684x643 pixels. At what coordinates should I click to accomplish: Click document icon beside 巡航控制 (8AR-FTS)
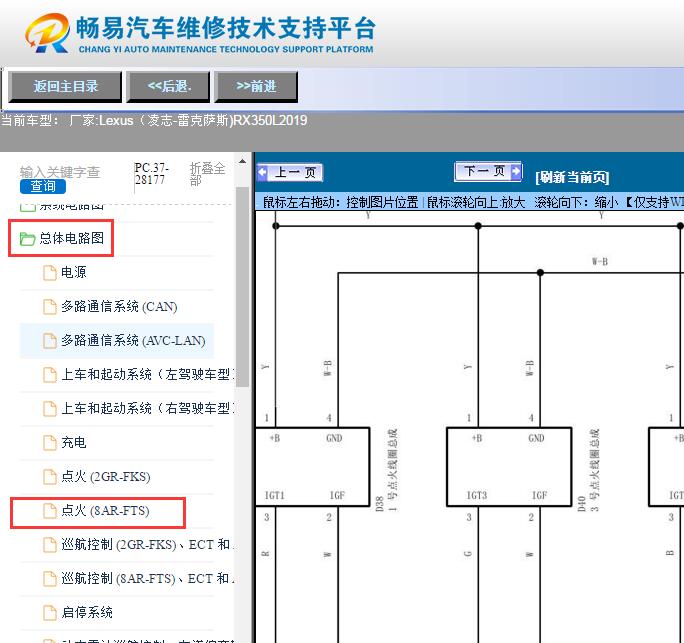pyautogui.click(x=50, y=579)
